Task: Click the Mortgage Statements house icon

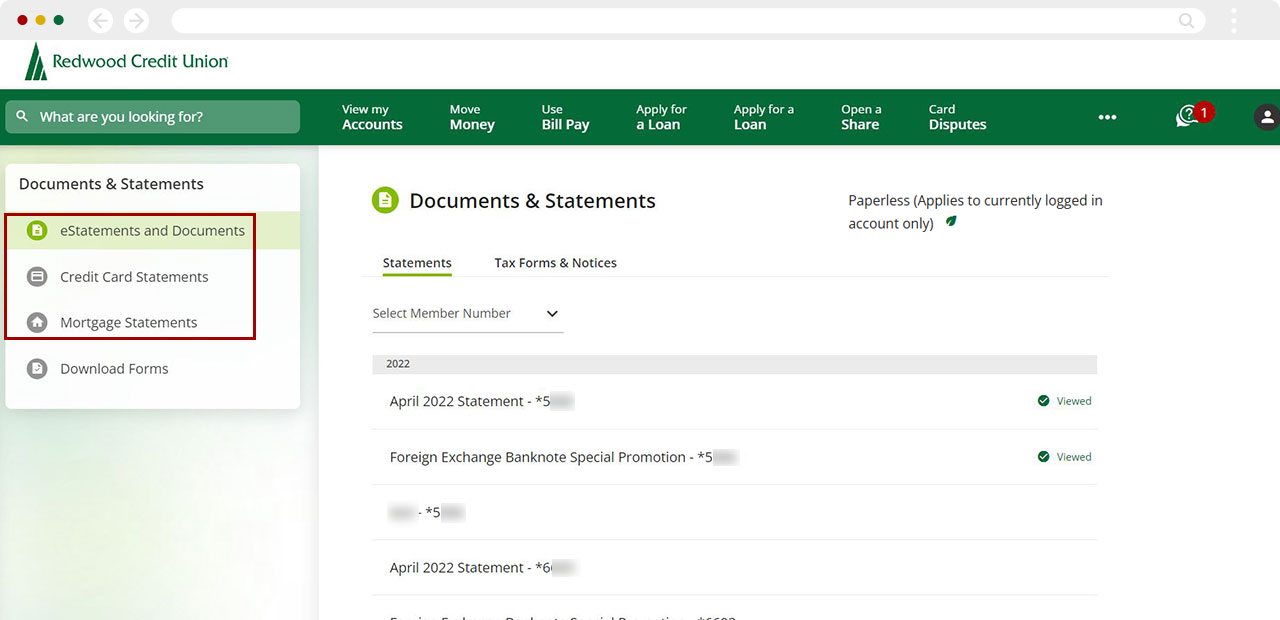Action: 37,322
